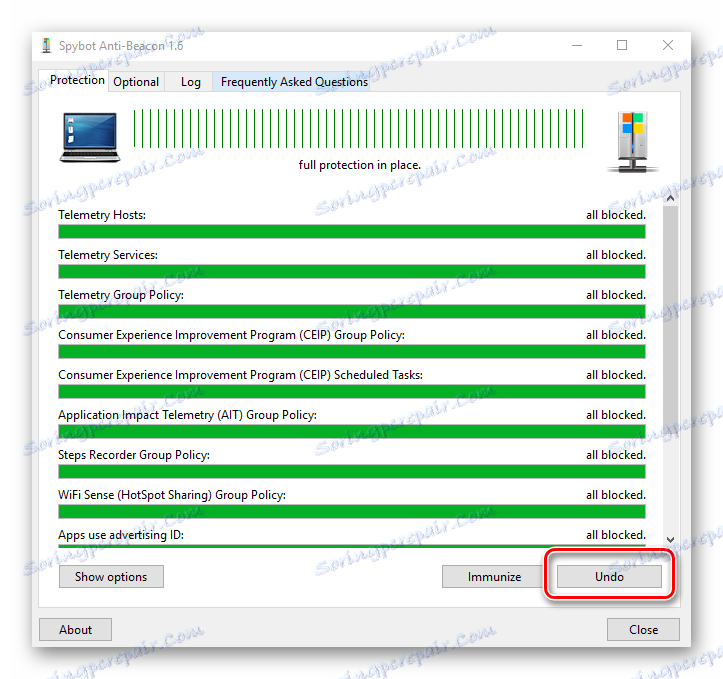Viewport: 723px width, 679px height.
Task: Click the Steps Recorder Group Policy bar
Action: coord(352,472)
